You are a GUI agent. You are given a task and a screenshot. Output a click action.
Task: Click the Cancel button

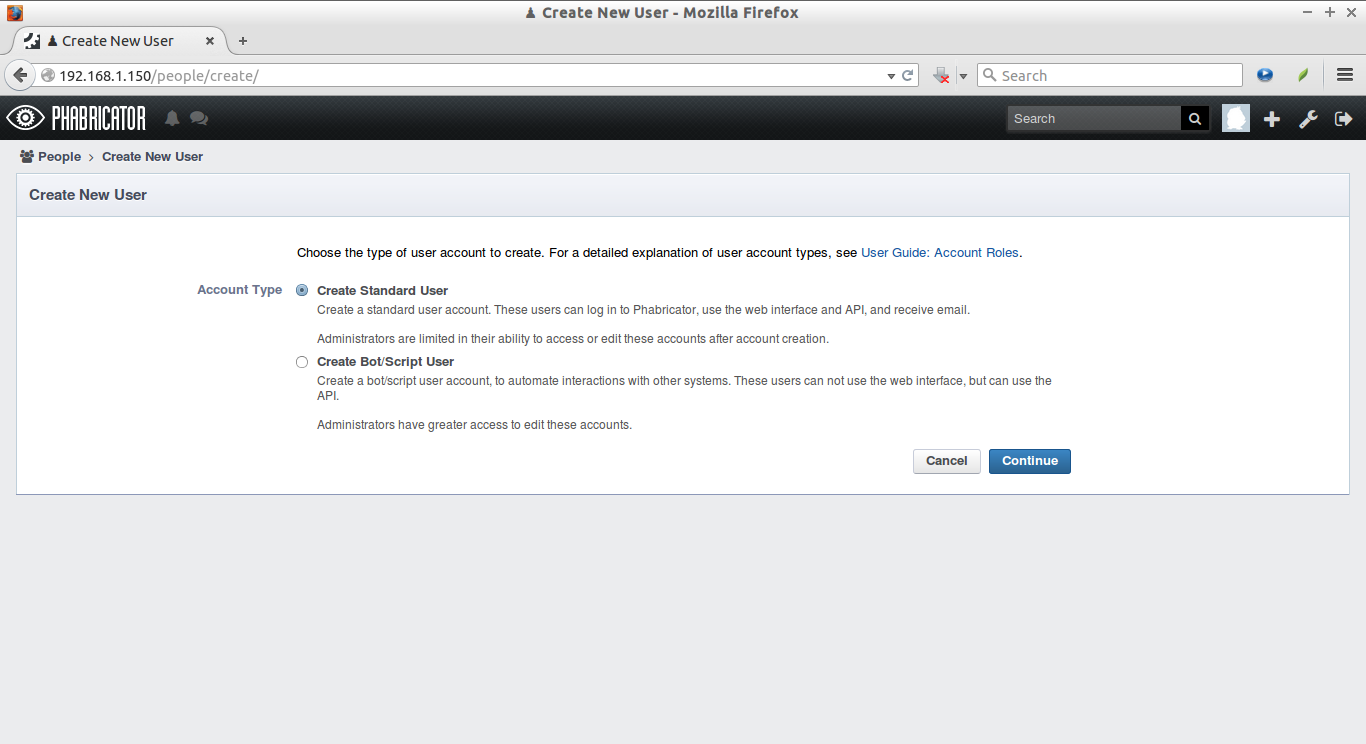(x=946, y=461)
